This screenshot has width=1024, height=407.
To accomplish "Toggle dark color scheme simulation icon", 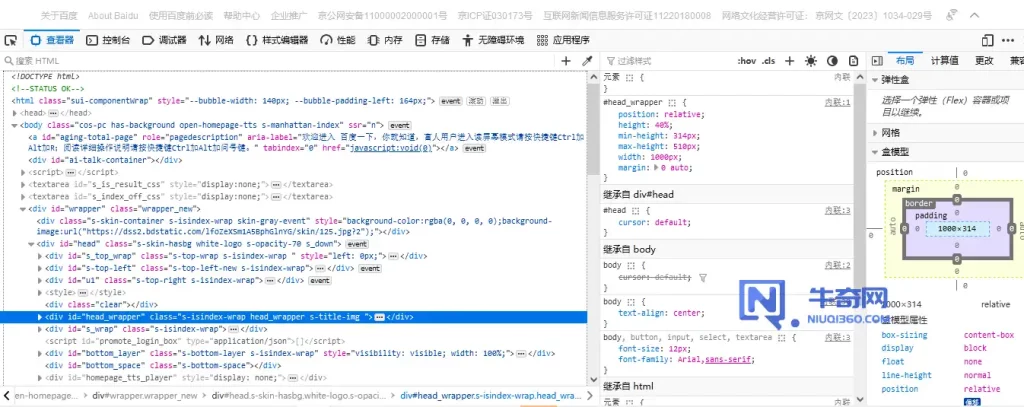I will (832, 61).
